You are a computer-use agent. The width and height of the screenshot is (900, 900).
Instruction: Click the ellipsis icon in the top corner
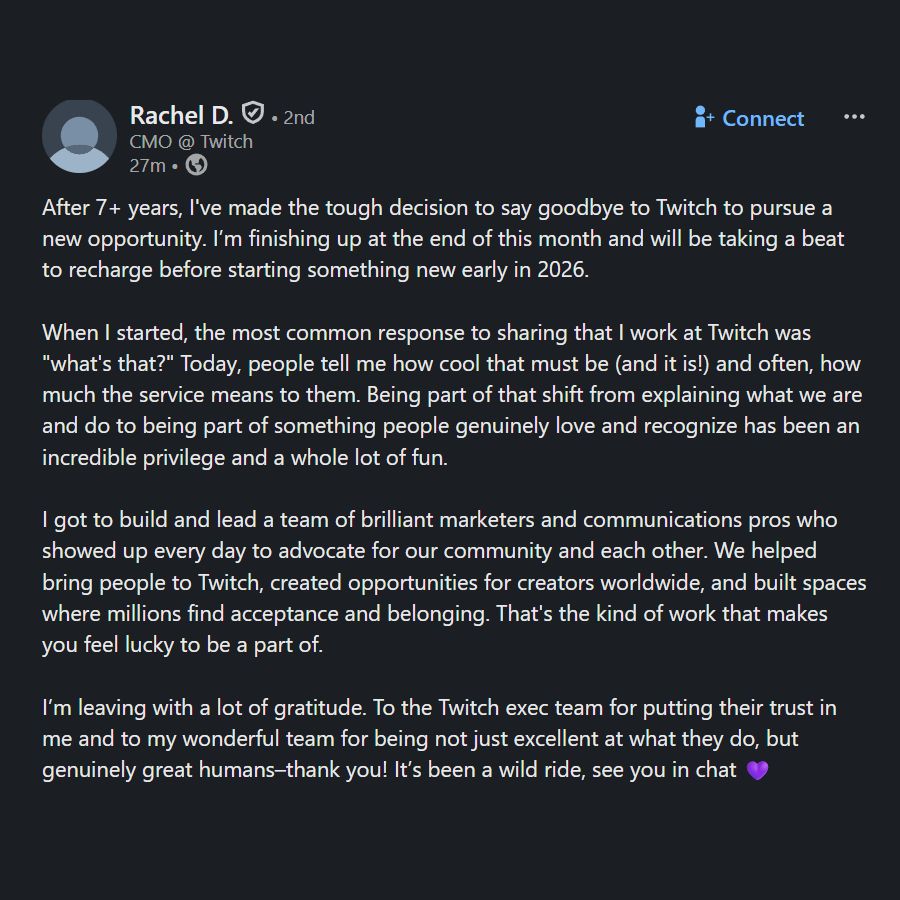point(854,117)
